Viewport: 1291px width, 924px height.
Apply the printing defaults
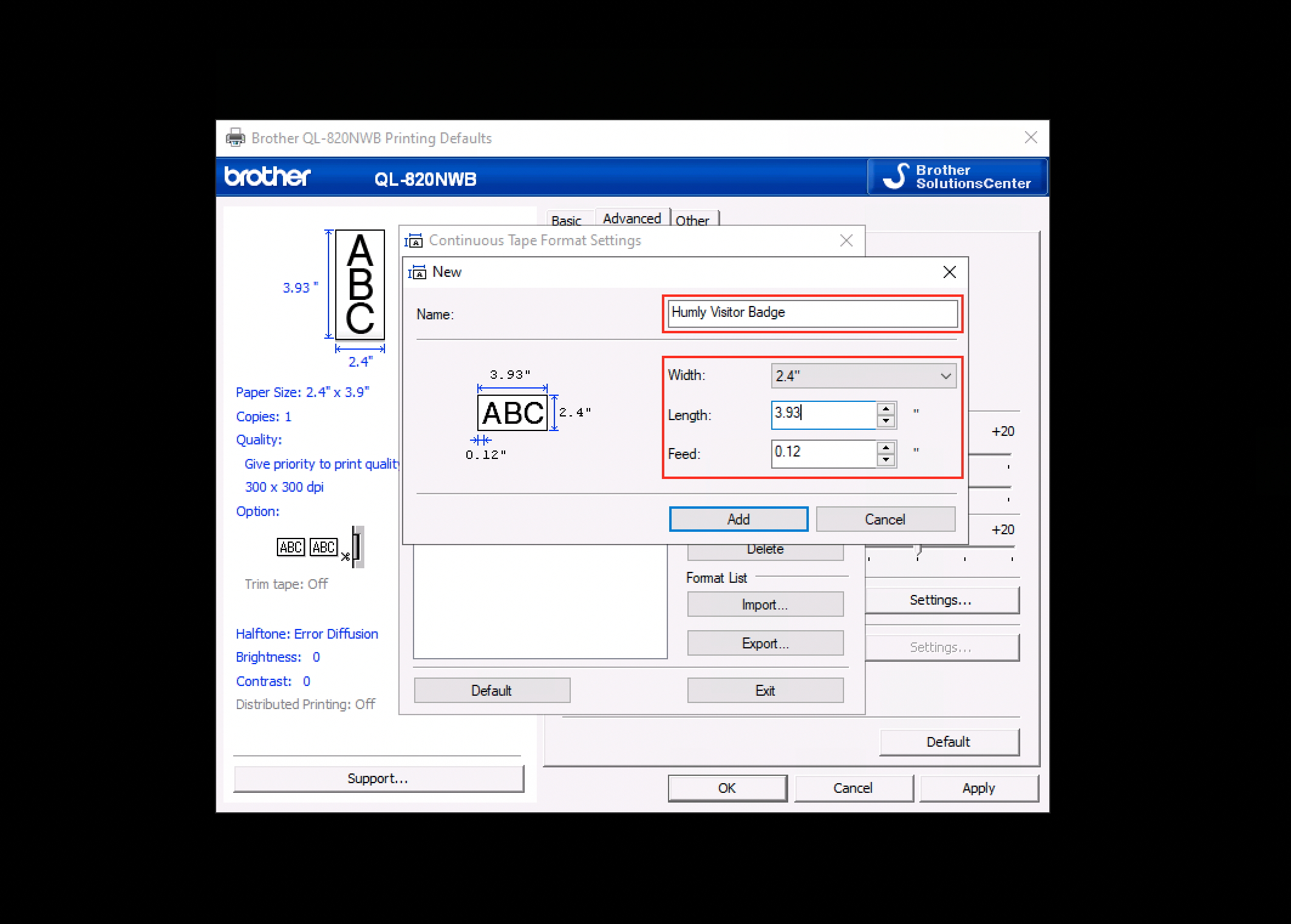point(979,788)
